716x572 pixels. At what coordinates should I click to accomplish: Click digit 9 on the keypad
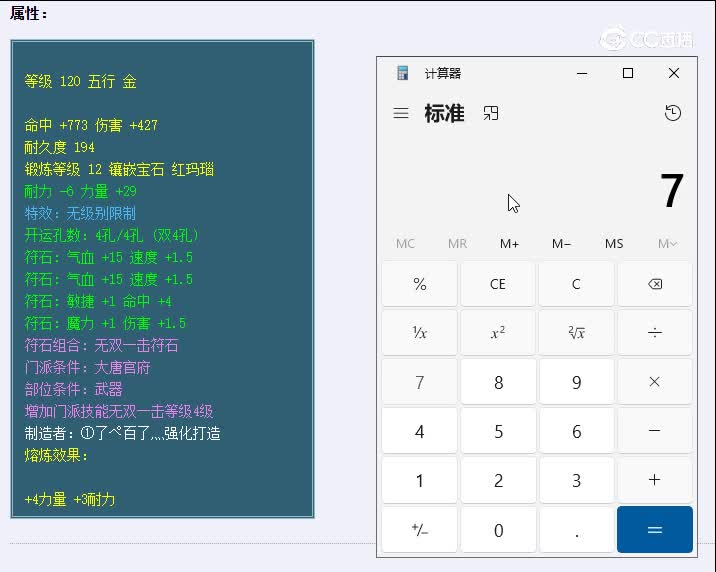[x=576, y=382]
